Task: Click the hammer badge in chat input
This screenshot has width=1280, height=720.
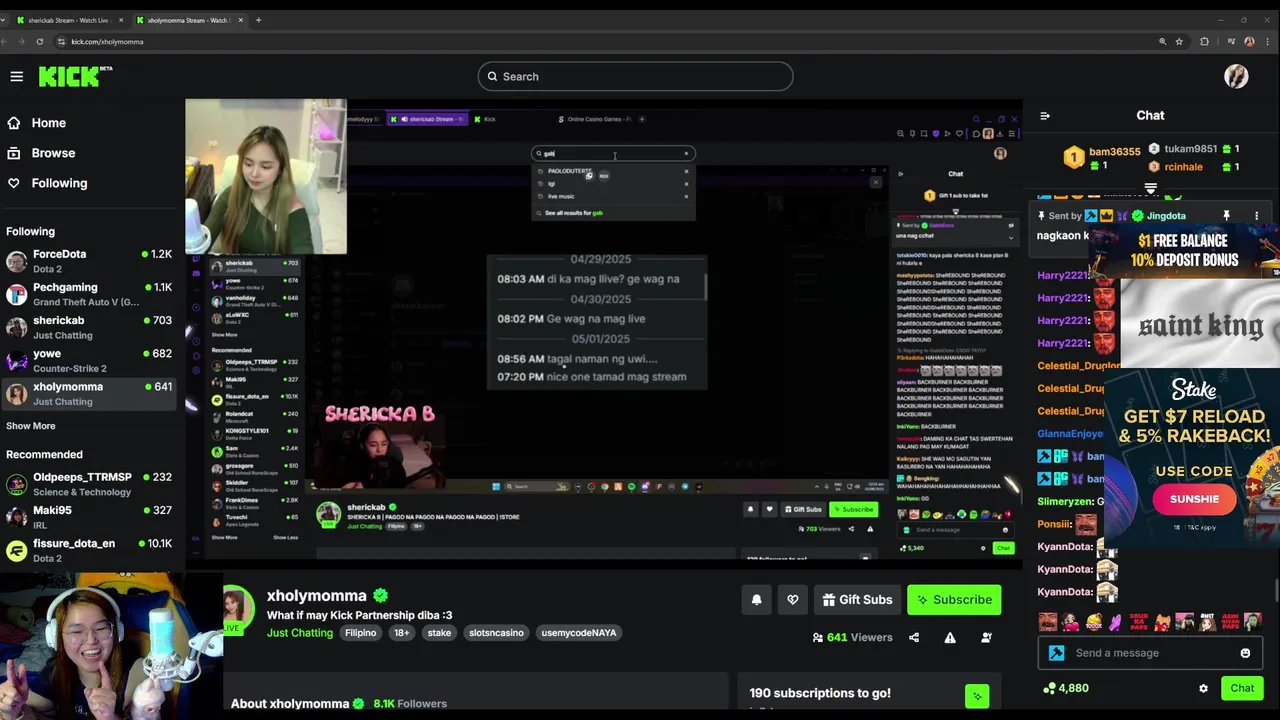Action: click(1057, 653)
